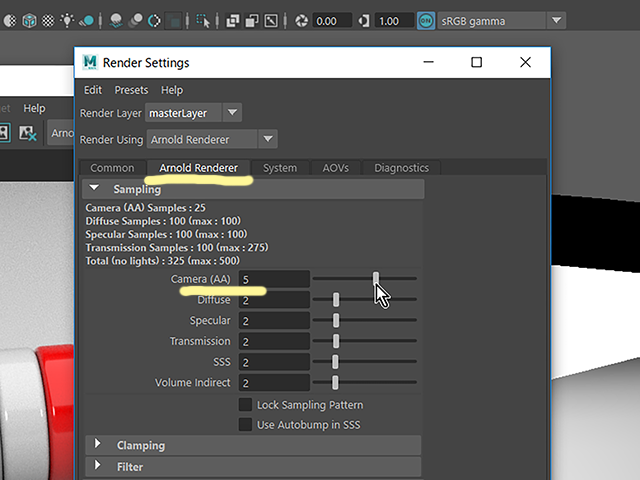This screenshot has width=640, height=480.
Task: Click the two overlapping squares toolbar icon
Action: (252, 20)
